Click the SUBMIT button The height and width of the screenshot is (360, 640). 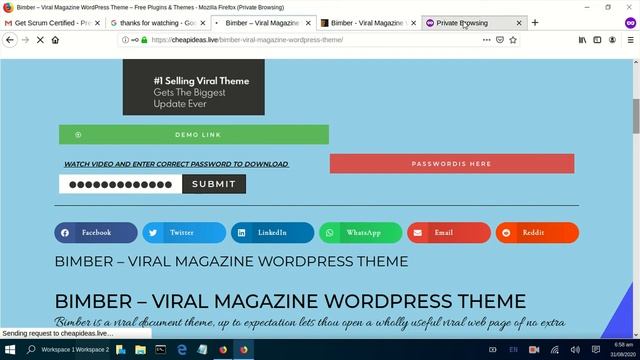pyautogui.click(x=214, y=184)
